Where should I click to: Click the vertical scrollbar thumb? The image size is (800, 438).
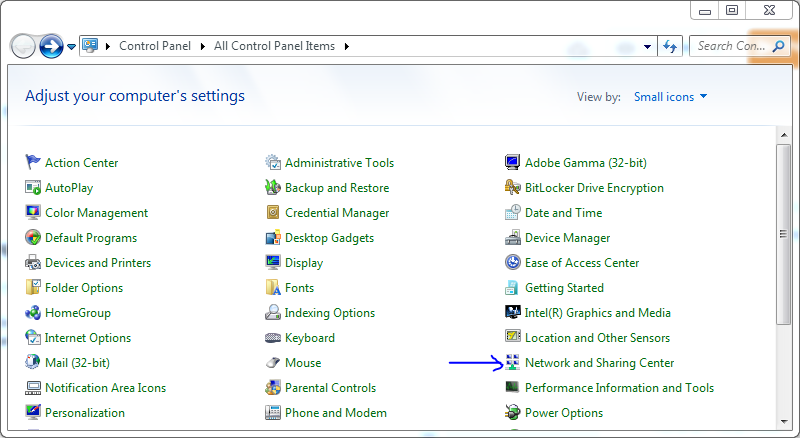pyautogui.click(x=783, y=234)
